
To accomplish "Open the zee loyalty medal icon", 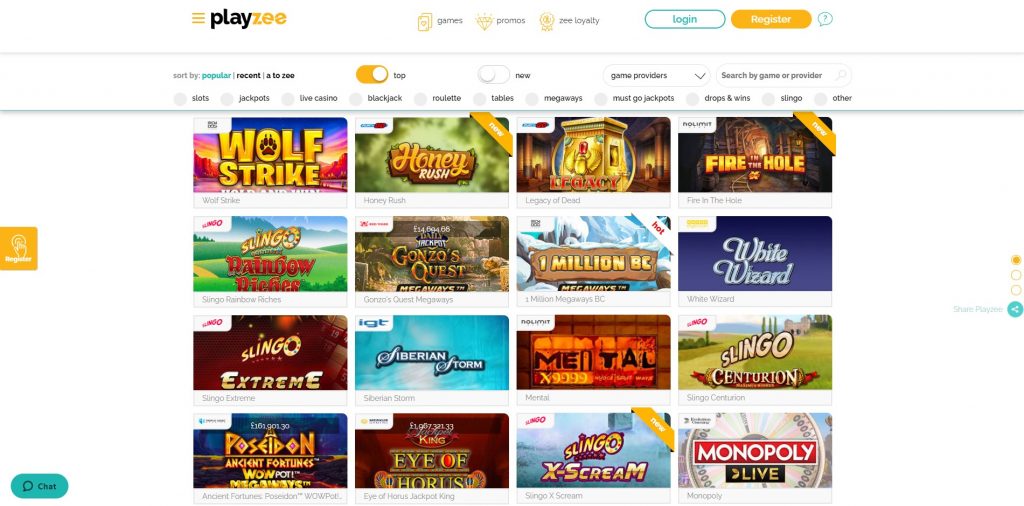I will (547, 22).
